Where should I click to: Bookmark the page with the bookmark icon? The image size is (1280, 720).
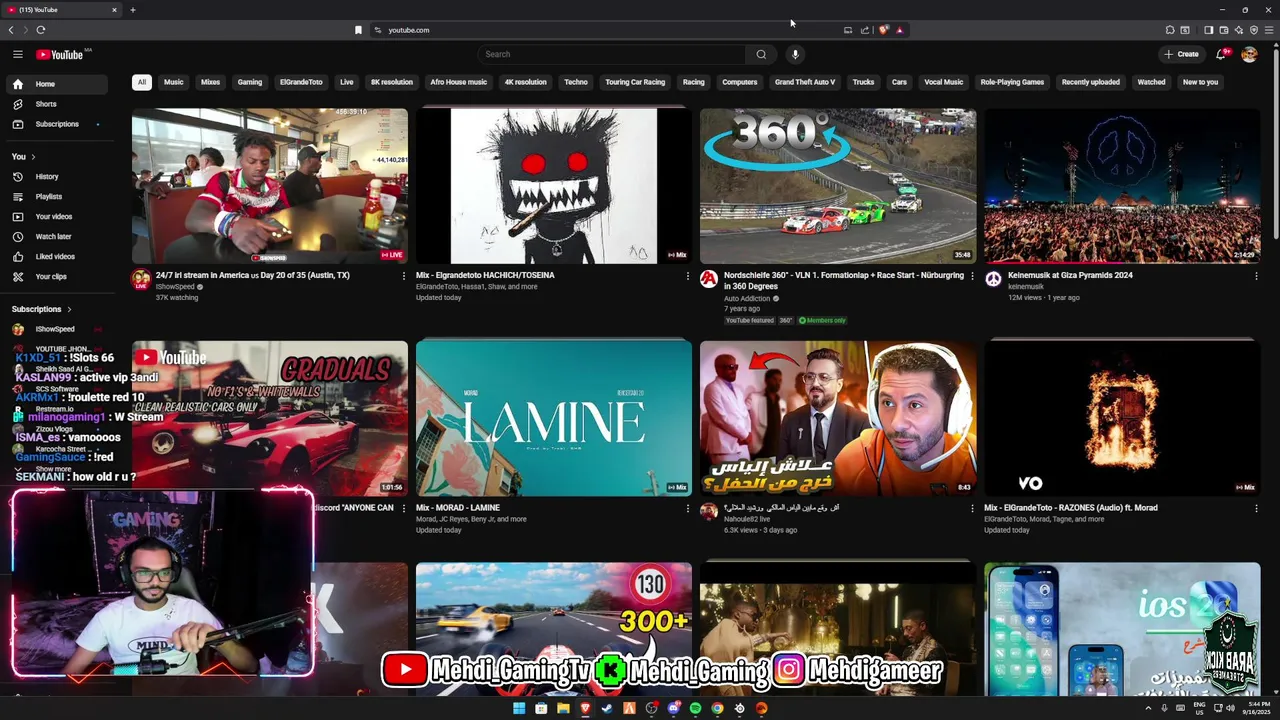[358, 30]
